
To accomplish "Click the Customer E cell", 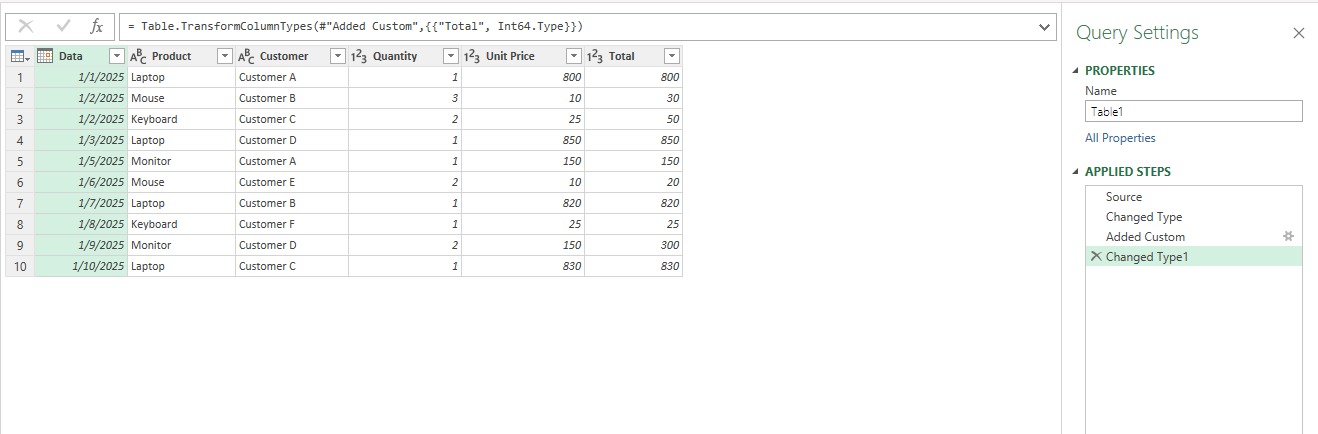I will click(x=291, y=182).
